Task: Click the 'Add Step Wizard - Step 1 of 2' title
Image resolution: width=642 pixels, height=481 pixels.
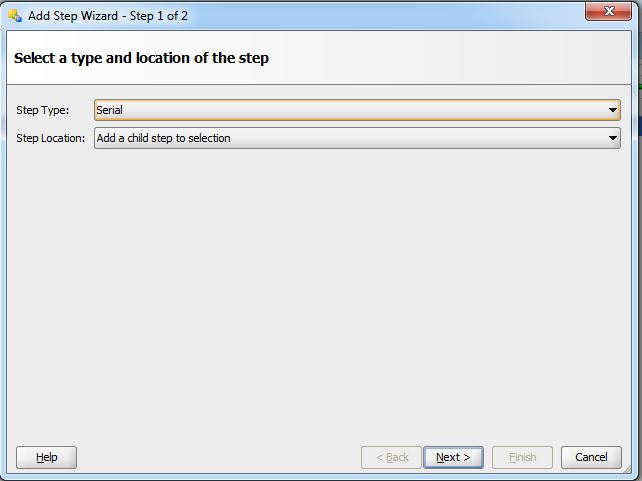Action: 108,16
